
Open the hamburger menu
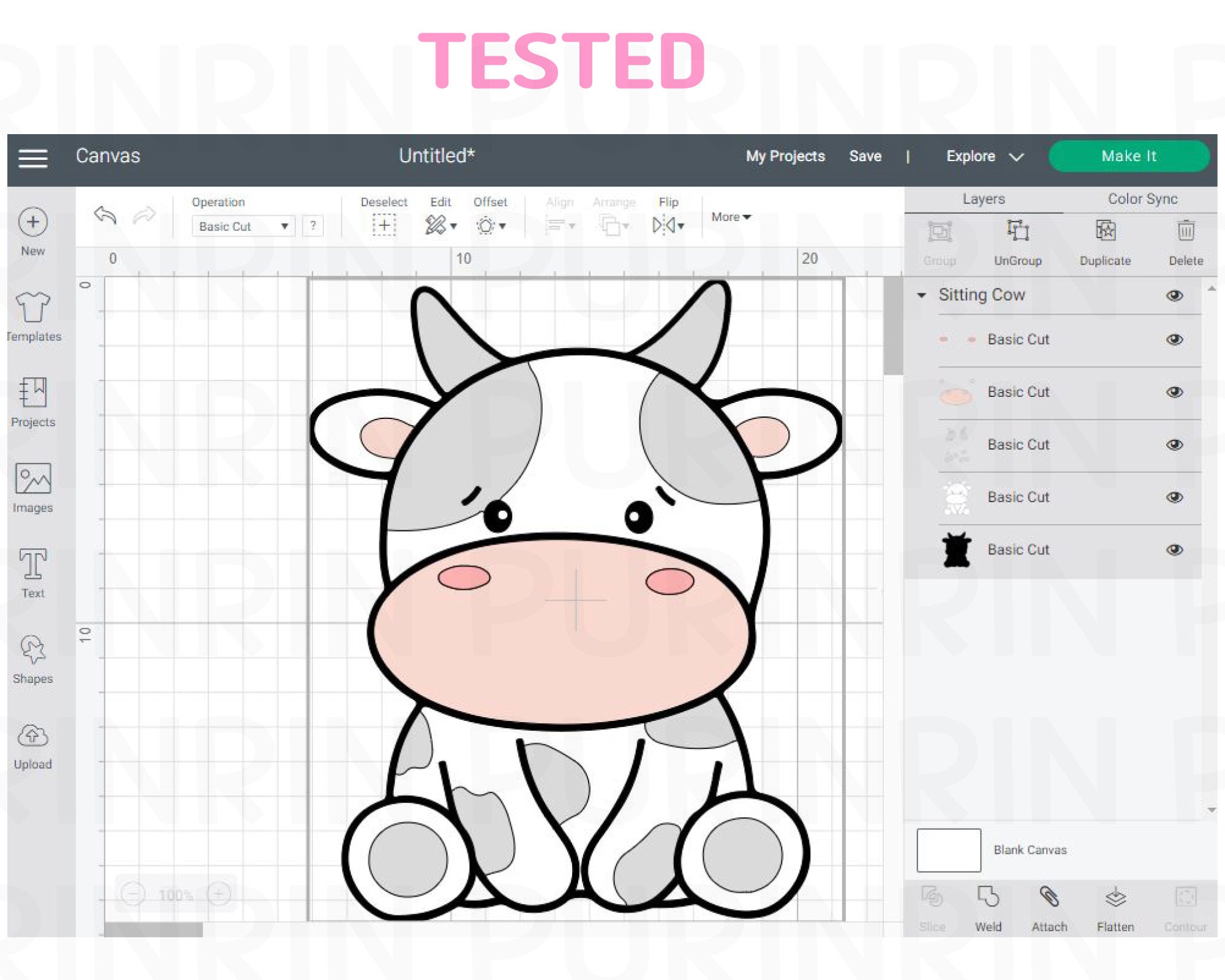pyautogui.click(x=34, y=157)
